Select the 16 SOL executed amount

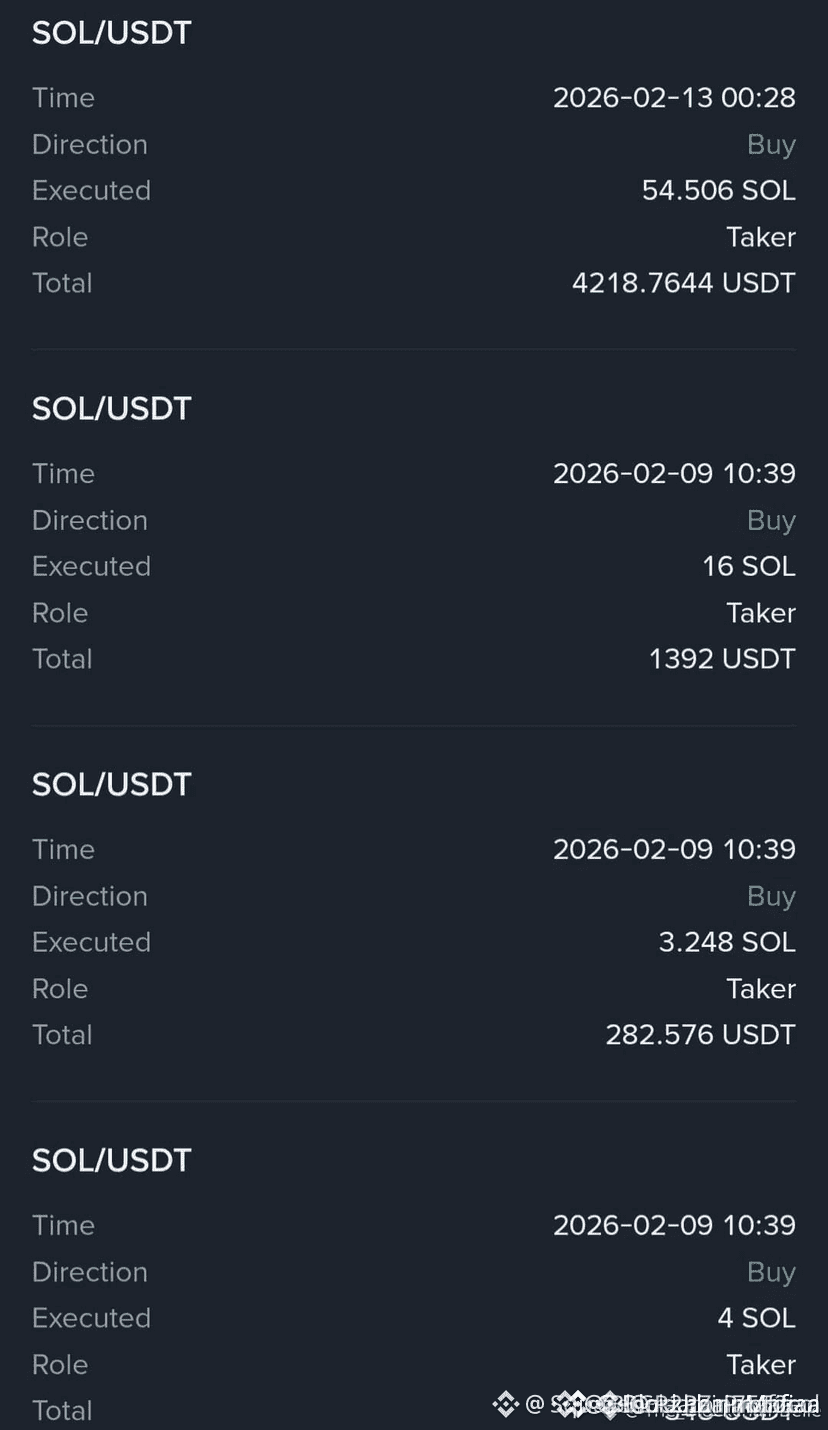(x=749, y=566)
